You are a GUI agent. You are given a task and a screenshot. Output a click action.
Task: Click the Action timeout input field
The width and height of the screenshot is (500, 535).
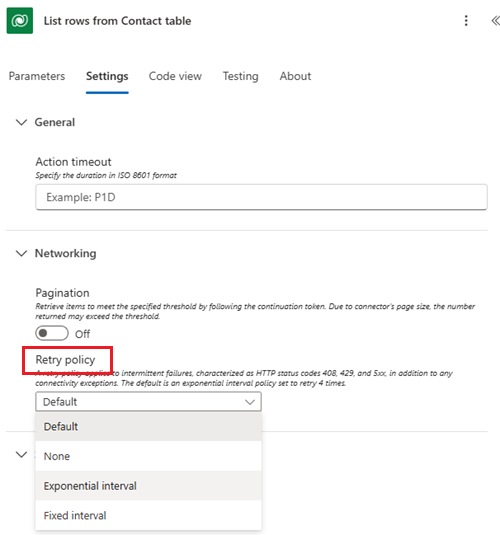click(x=261, y=197)
